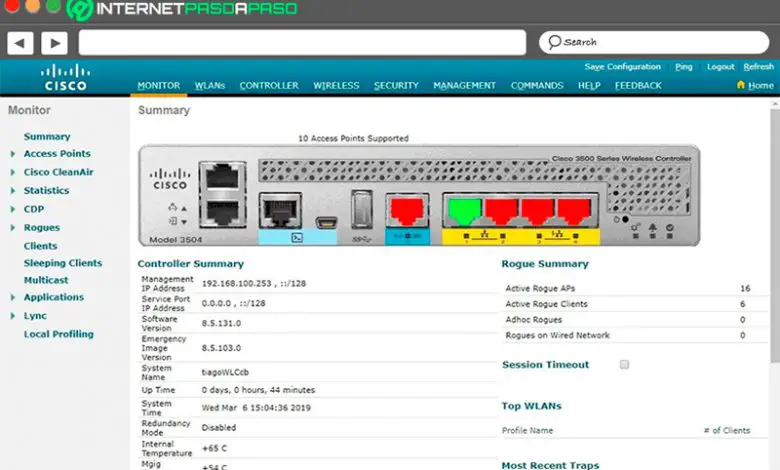
Task: Click software version 8.5.131.0
Action: (221, 323)
